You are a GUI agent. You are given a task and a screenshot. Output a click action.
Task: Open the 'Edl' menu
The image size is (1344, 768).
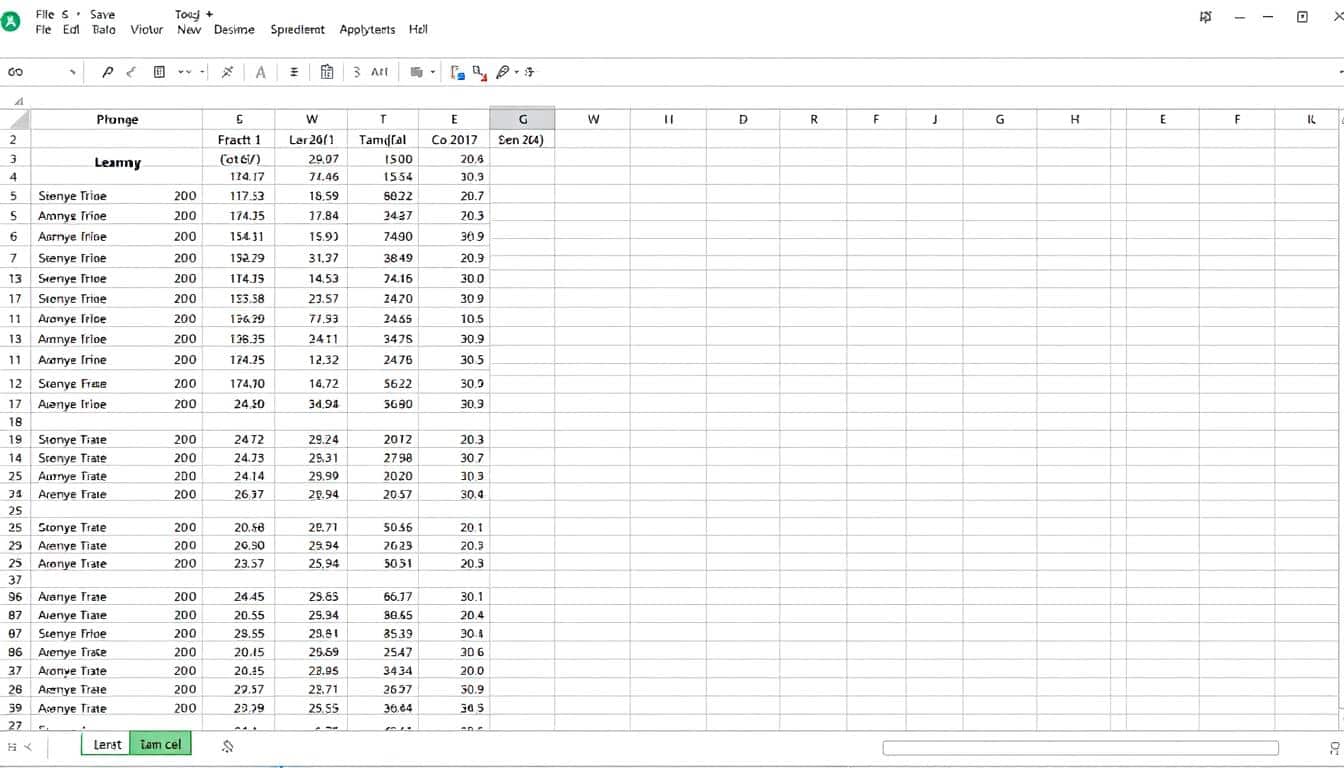point(71,30)
